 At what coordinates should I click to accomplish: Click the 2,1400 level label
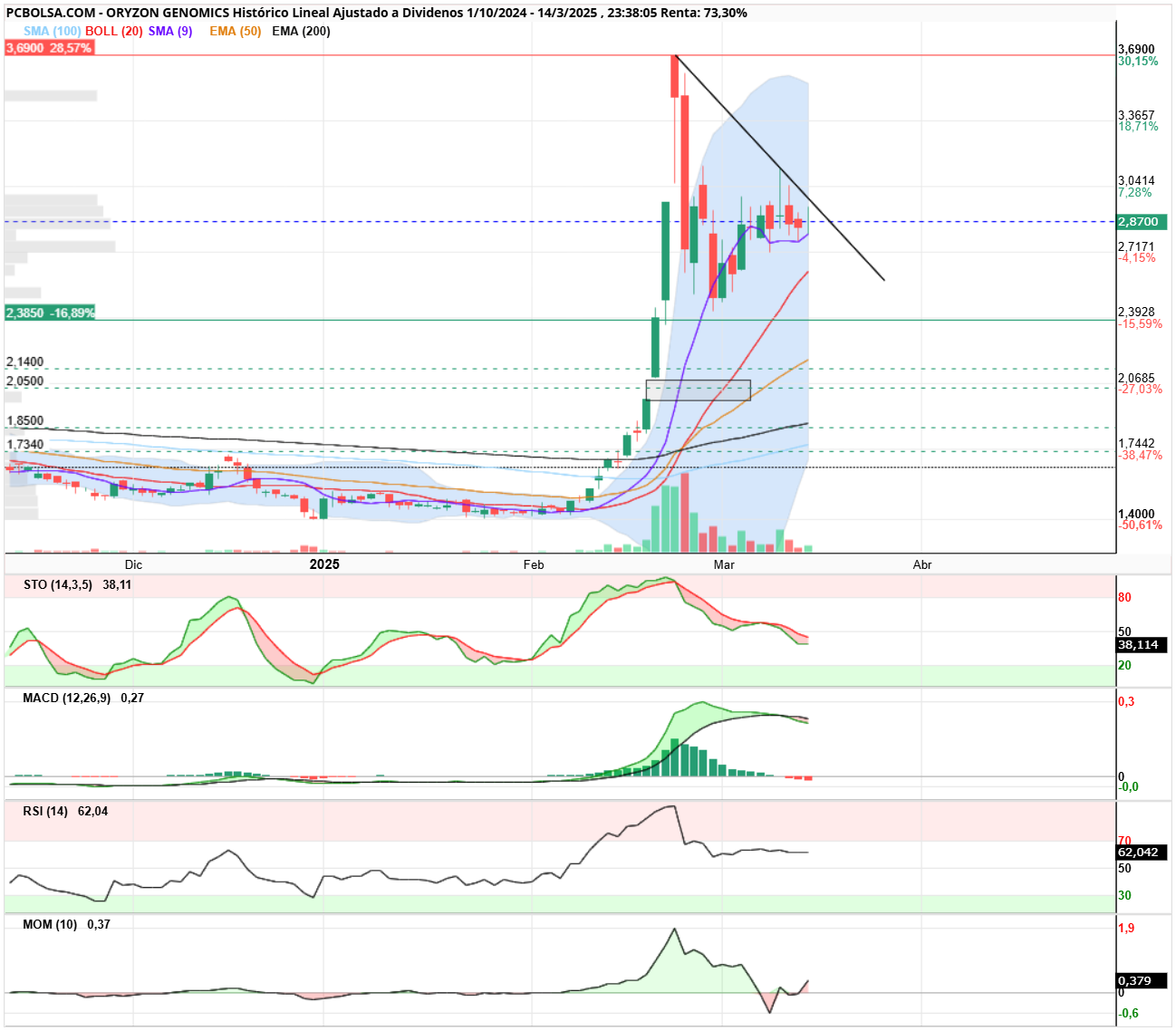pyautogui.click(x=24, y=361)
